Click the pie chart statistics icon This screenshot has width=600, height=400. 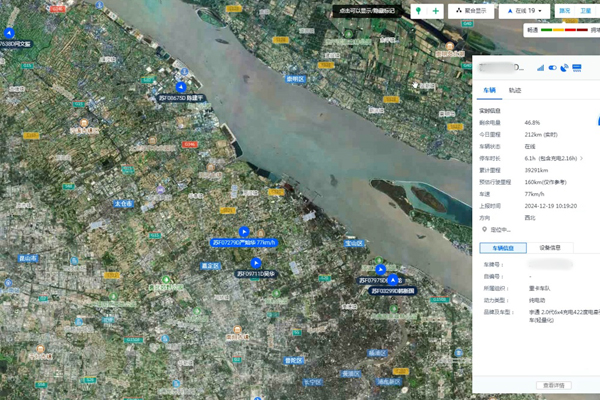pyautogui.click(x=565, y=68)
